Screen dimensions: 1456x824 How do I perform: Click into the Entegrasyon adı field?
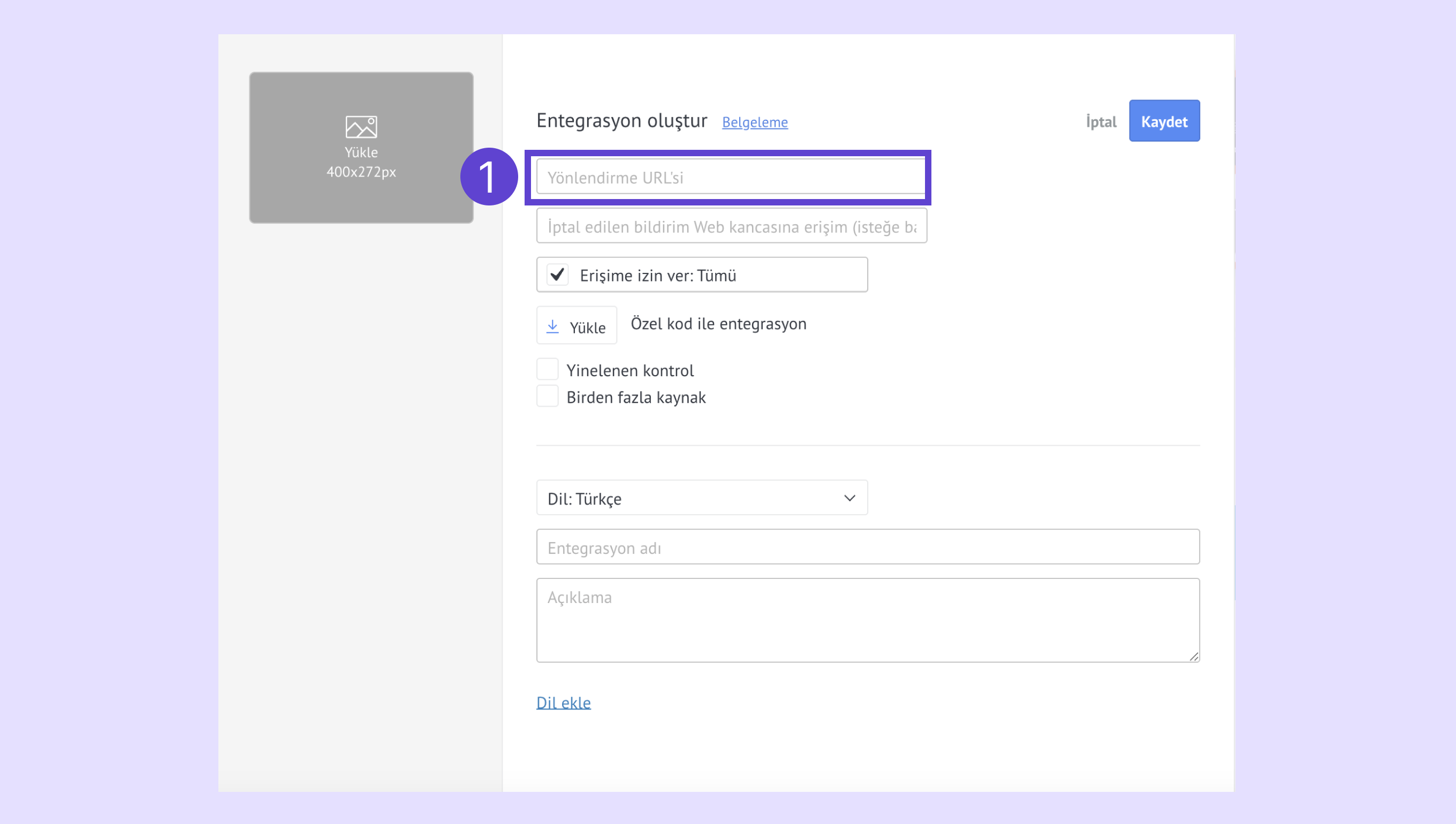click(867, 547)
